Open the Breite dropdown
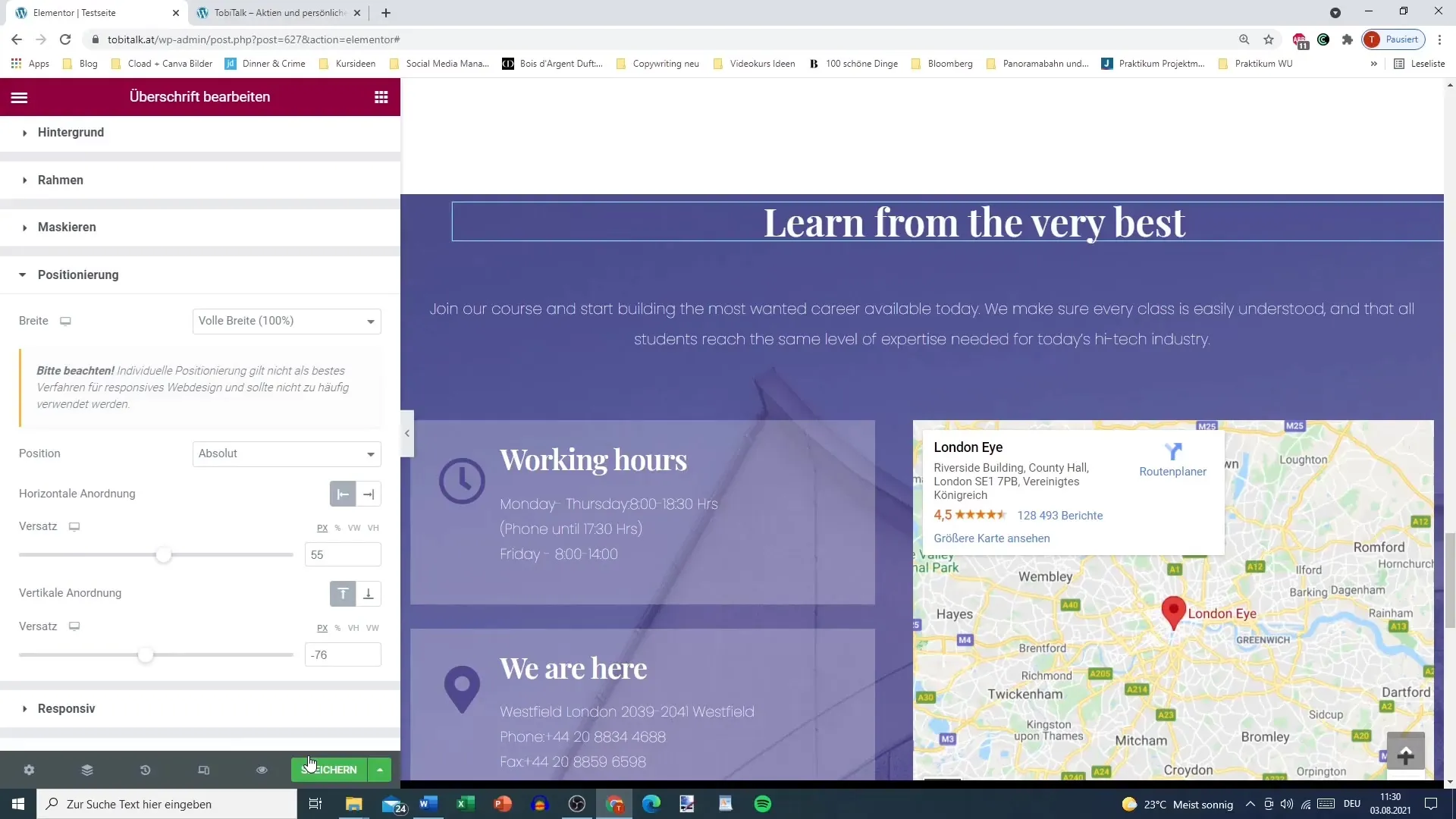The image size is (1456, 819). 287,322
